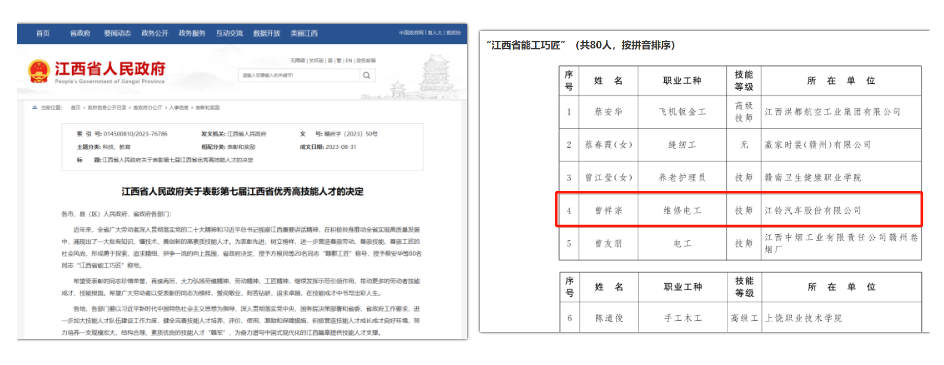Viewport: 944px width, 365px height.
Task: Switch language using the EN link
Action: (349, 61)
